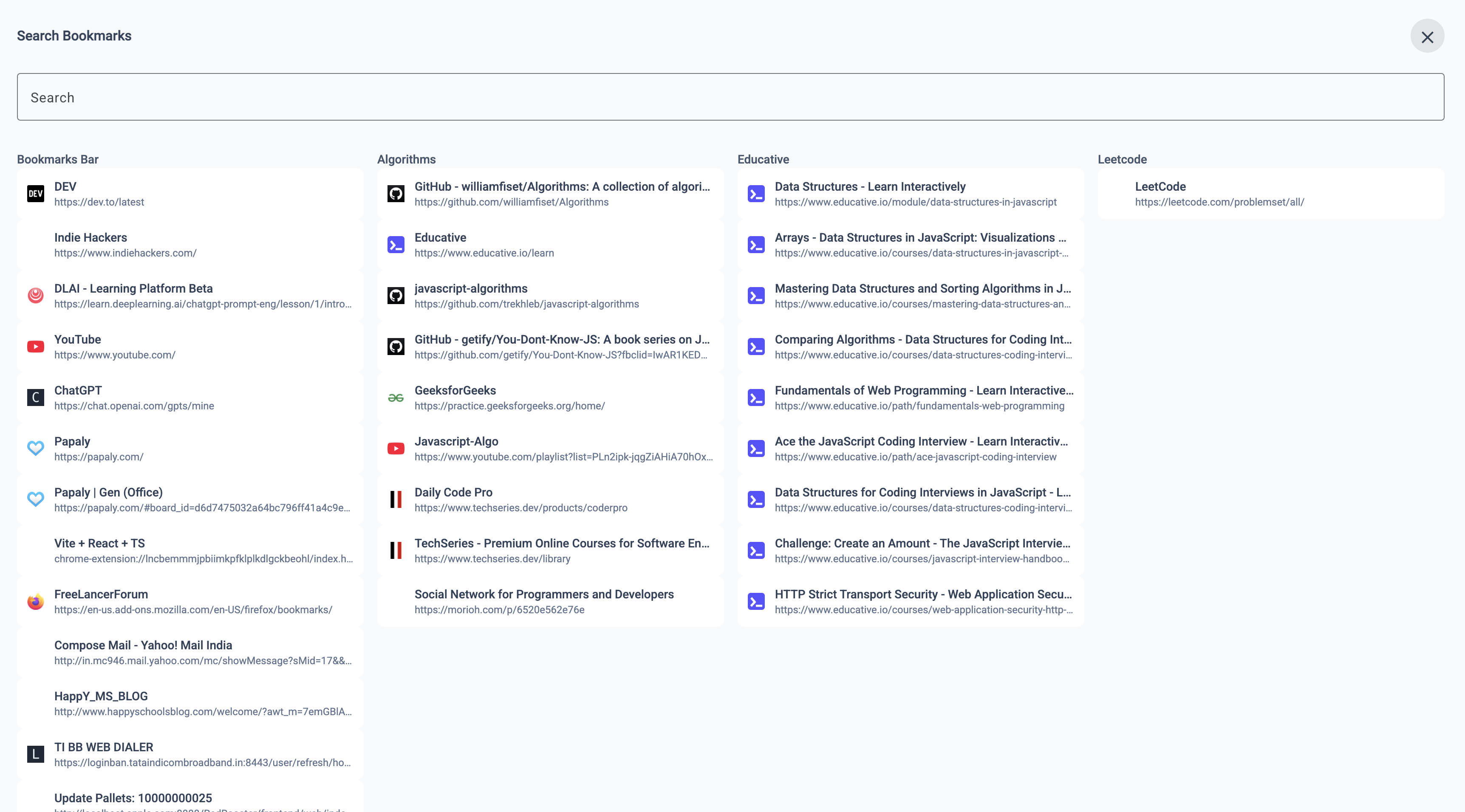Viewport: 1465px width, 812px height.
Task: Click the TI BB WEB DIALER icon
Action: pyautogui.click(x=36, y=755)
